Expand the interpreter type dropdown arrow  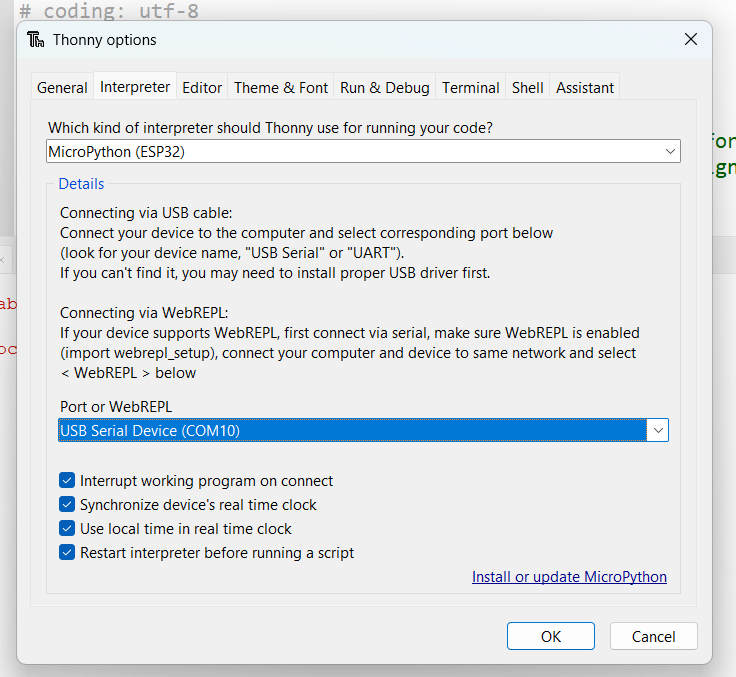tap(670, 151)
